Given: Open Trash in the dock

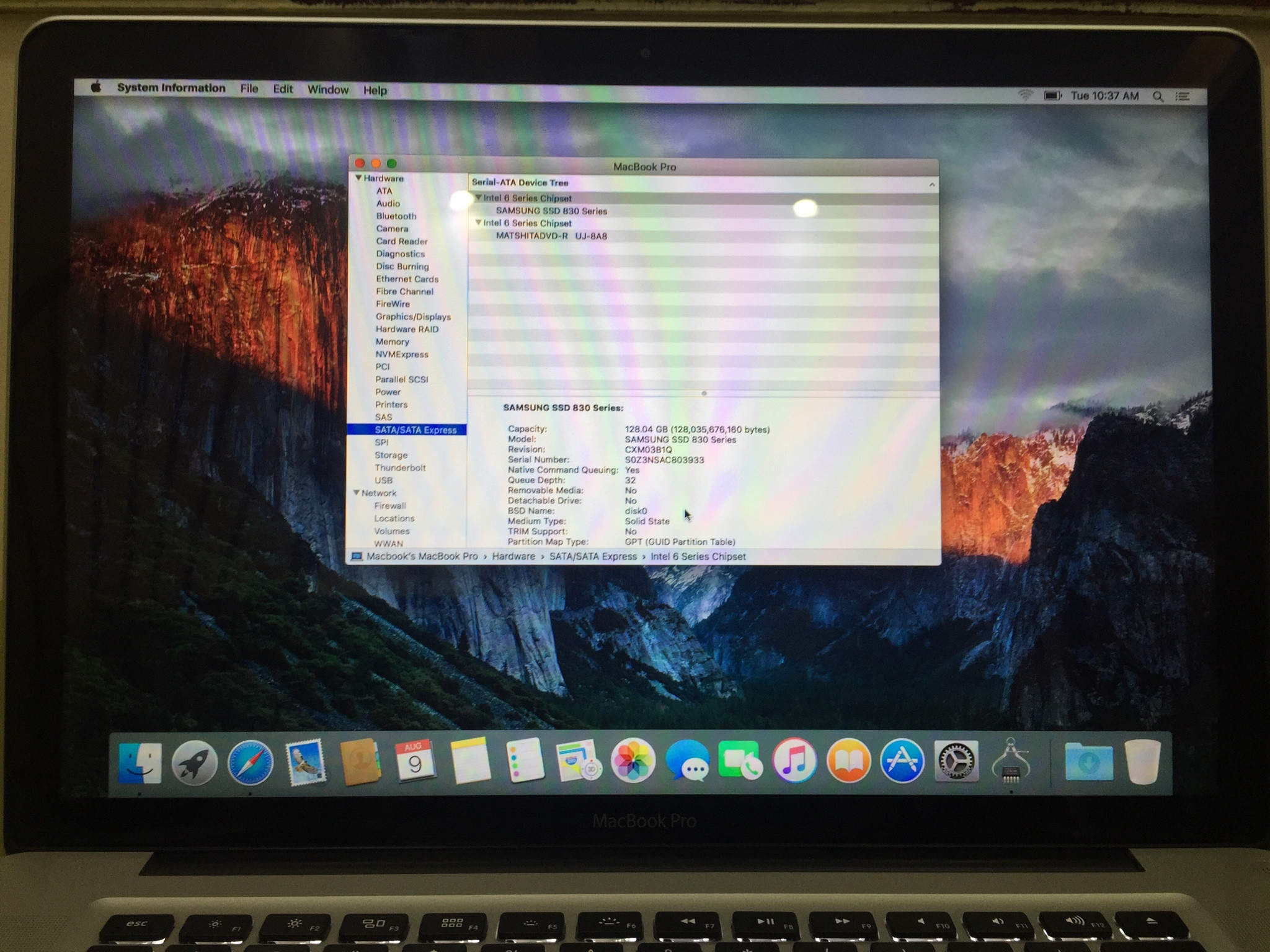Looking at the screenshot, I should (1143, 762).
